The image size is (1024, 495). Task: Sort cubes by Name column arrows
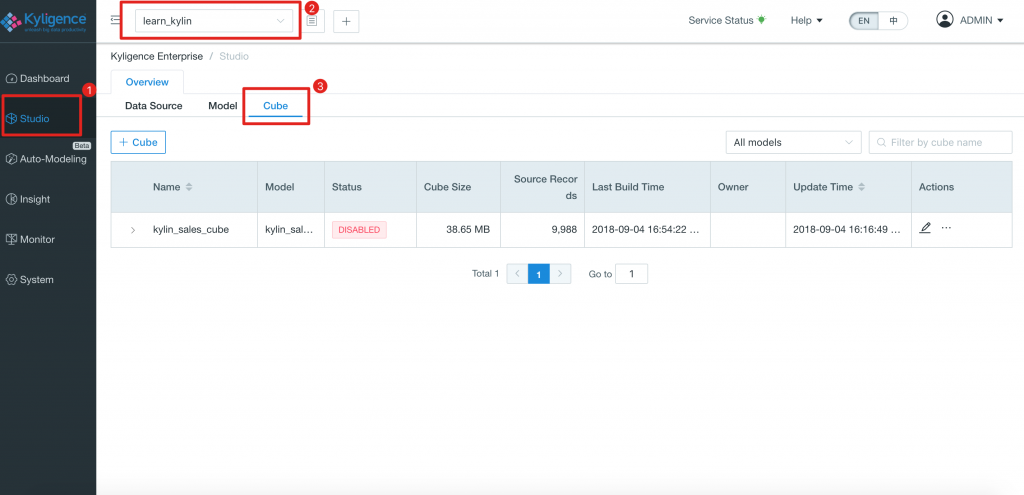189,187
